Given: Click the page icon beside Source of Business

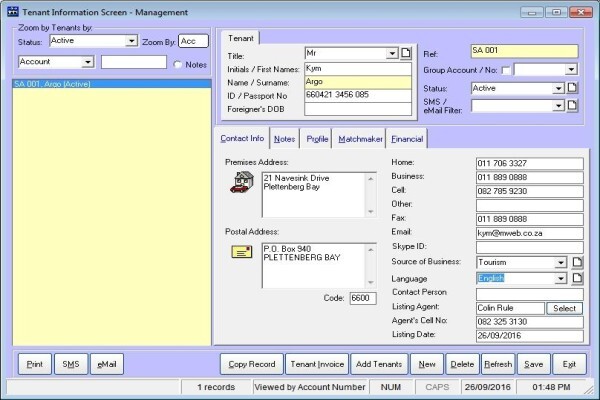Looking at the screenshot, I should click(x=577, y=262).
